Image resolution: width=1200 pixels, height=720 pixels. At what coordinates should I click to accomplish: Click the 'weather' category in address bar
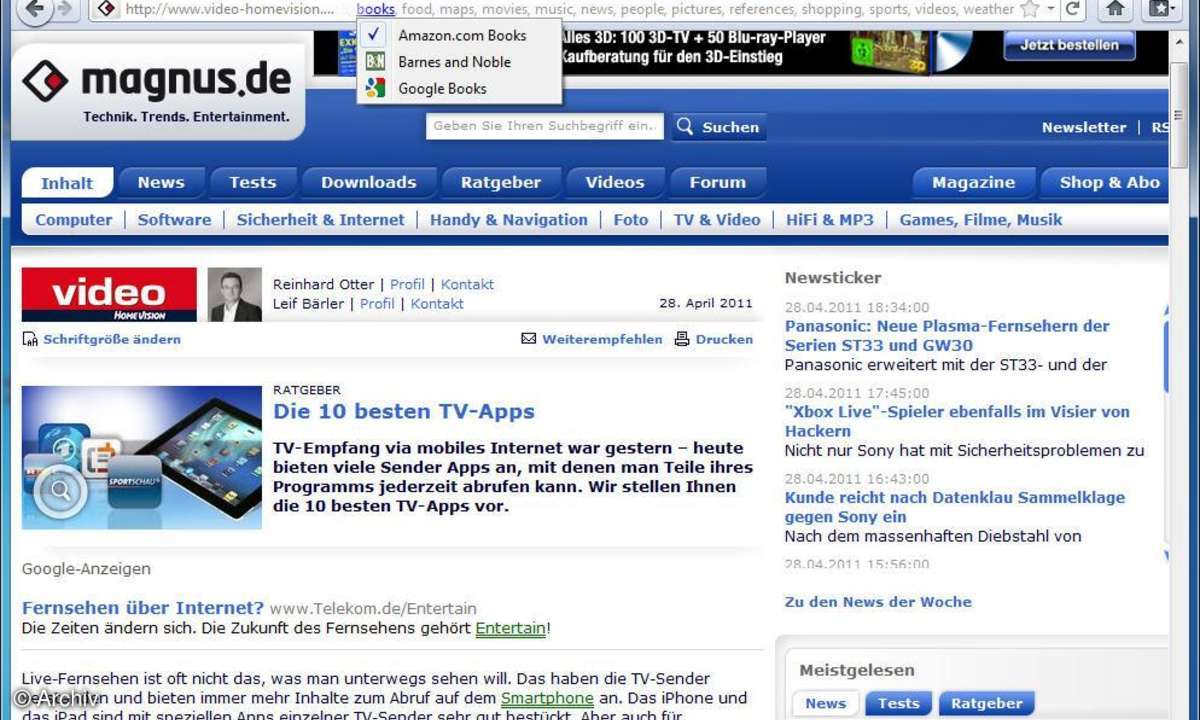point(988,9)
